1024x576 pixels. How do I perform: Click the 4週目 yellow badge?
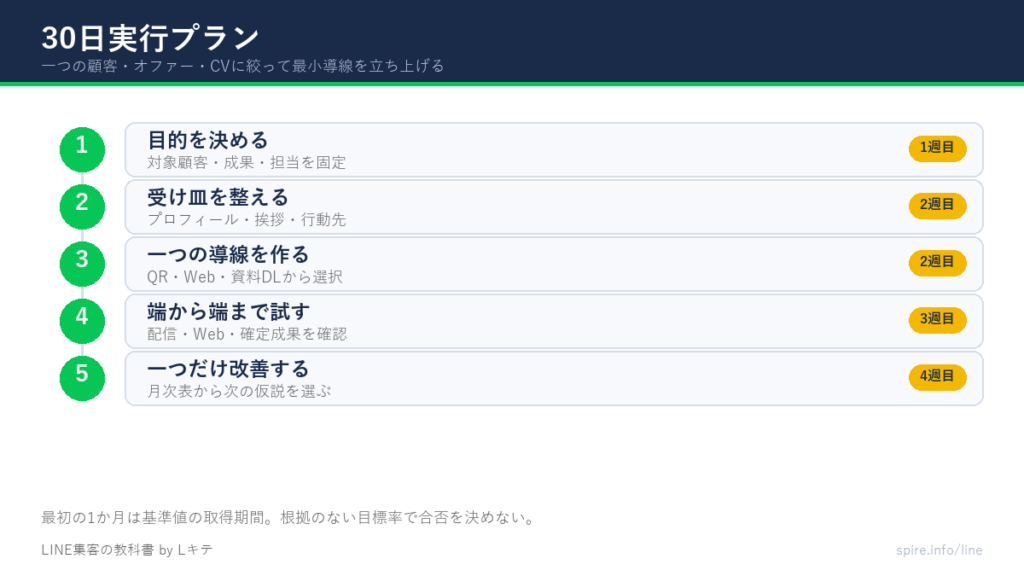click(x=937, y=377)
